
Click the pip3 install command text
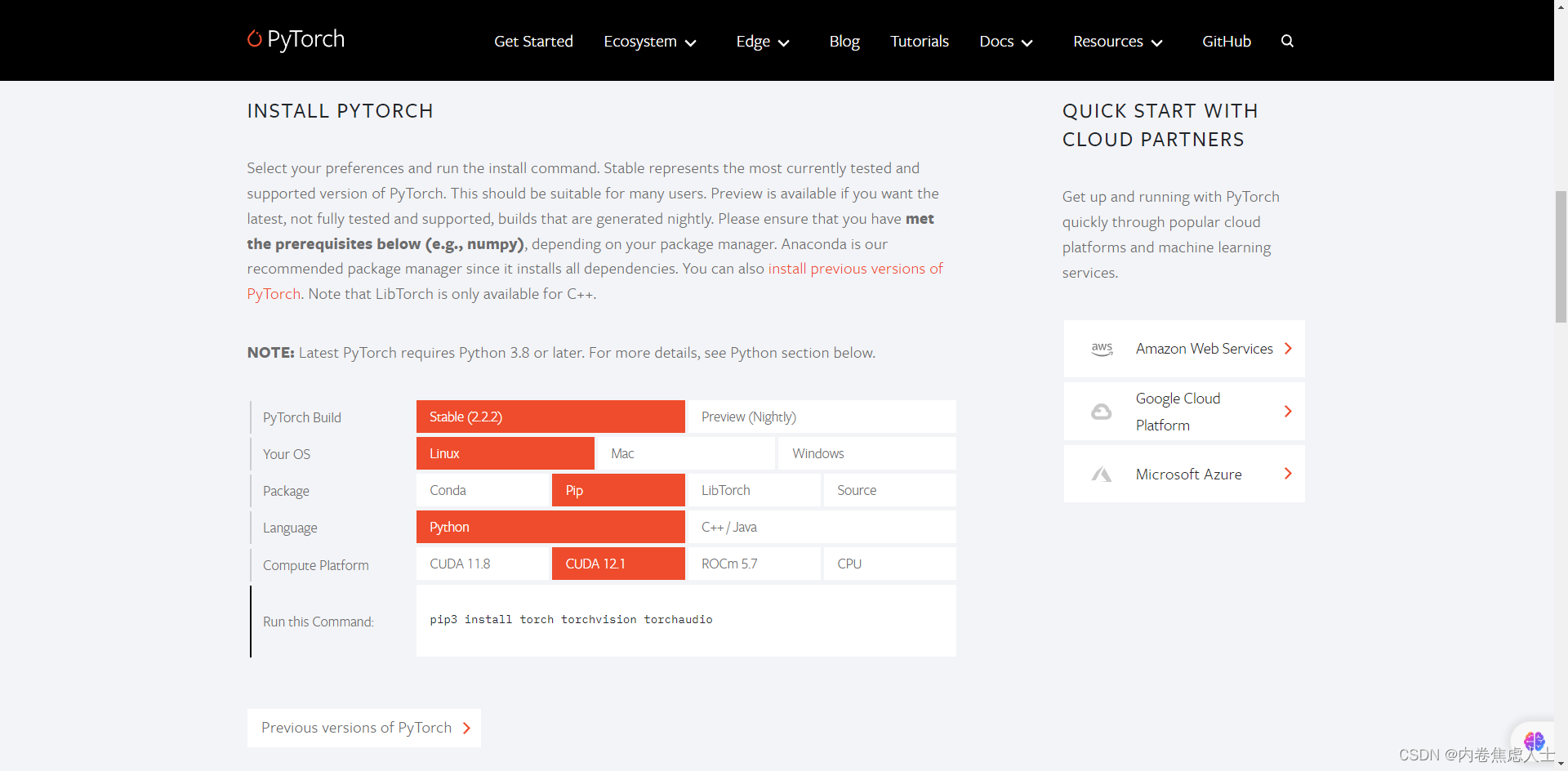click(571, 620)
